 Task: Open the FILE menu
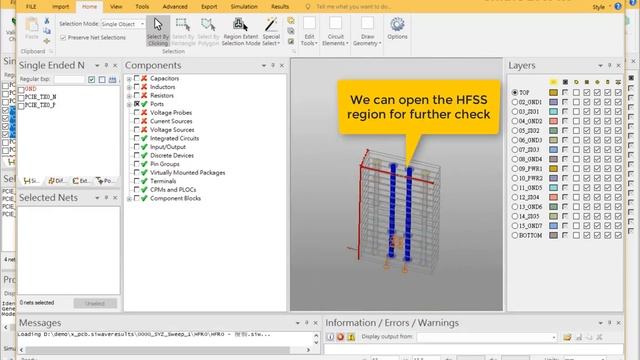(31, 7)
